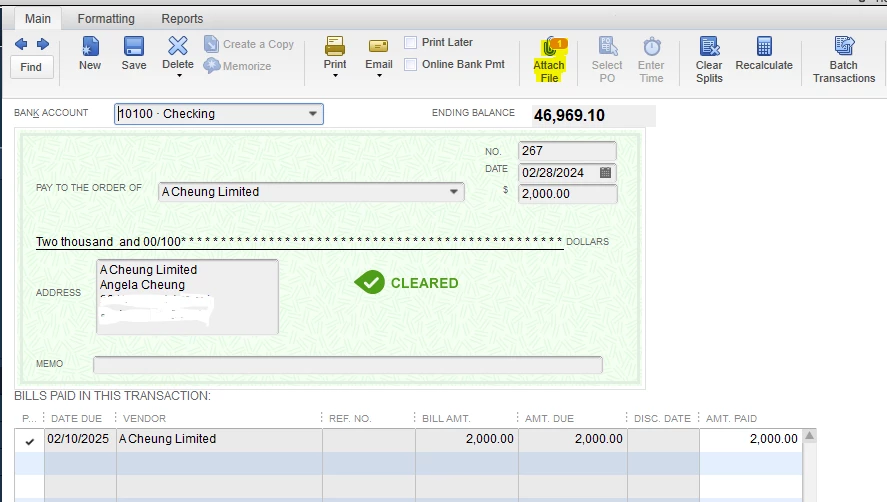This screenshot has height=502, width=887.
Task: Expand the Delete button dropdown arrow
Action: (x=179, y=76)
